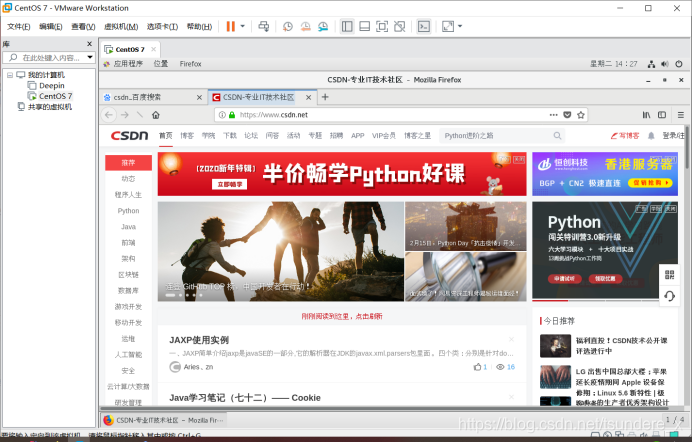Image resolution: width=692 pixels, height=443 pixels.
Task: Open the 博客 link in CSDN nav
Action: pyautogui.click(x=187, y=136)
